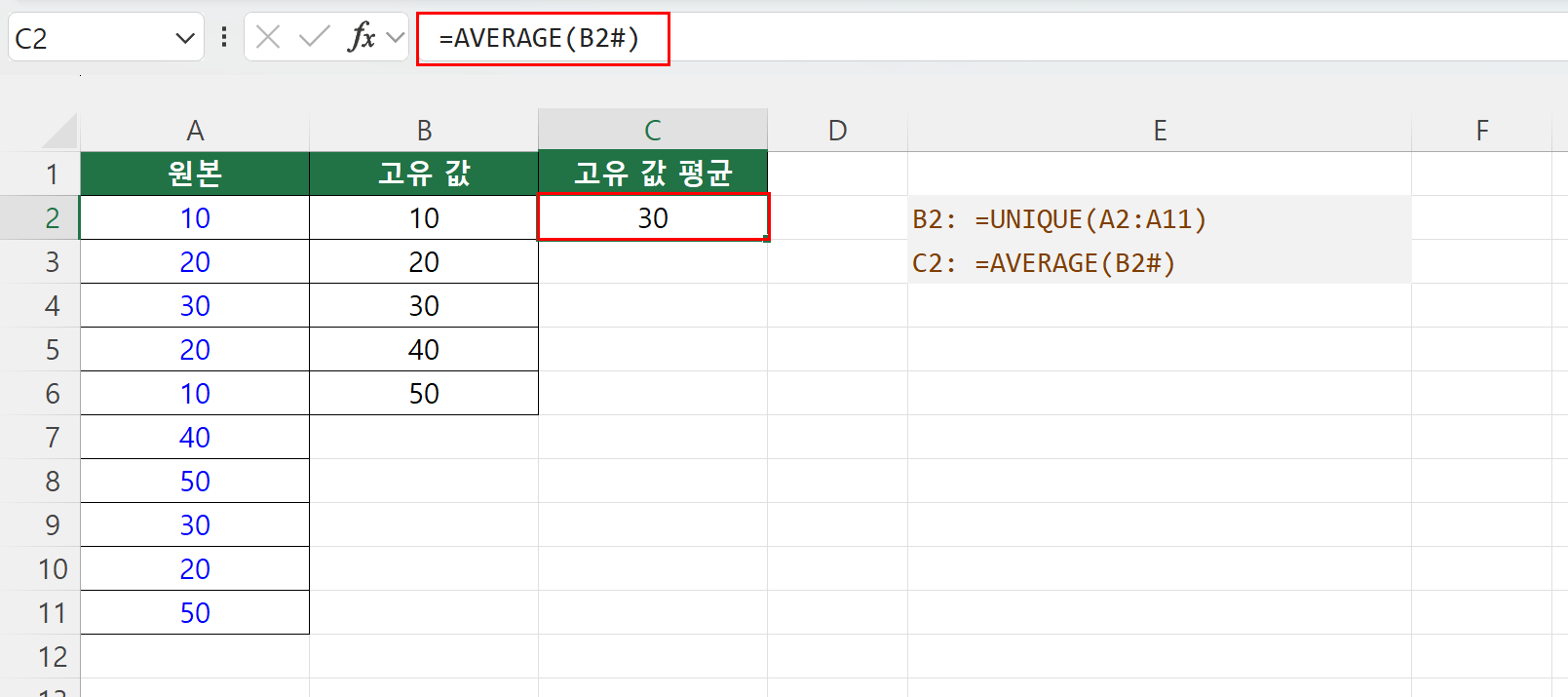1568x697 pixels.
Task: Click cell A2 with value 10
Action: (x=195, y=218)
